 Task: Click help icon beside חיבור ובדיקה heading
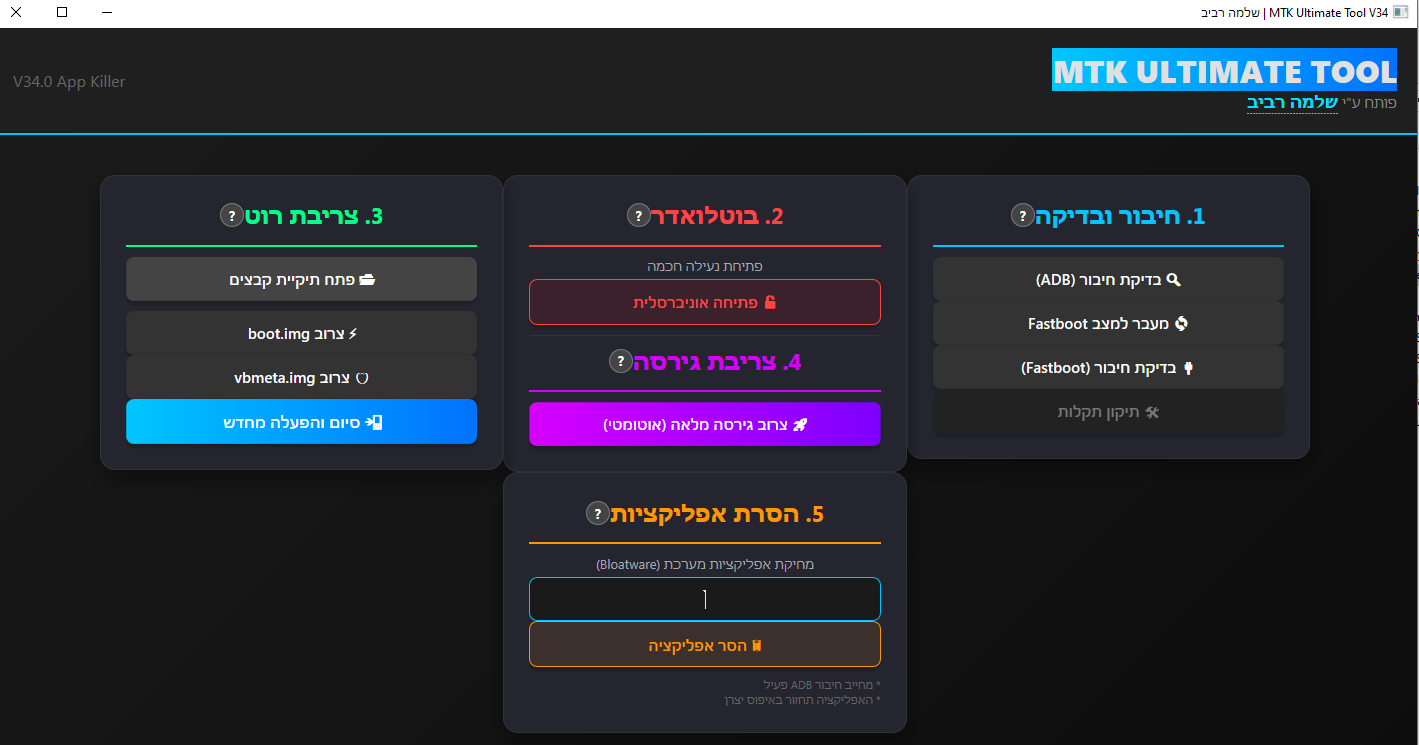[1022, 215]
